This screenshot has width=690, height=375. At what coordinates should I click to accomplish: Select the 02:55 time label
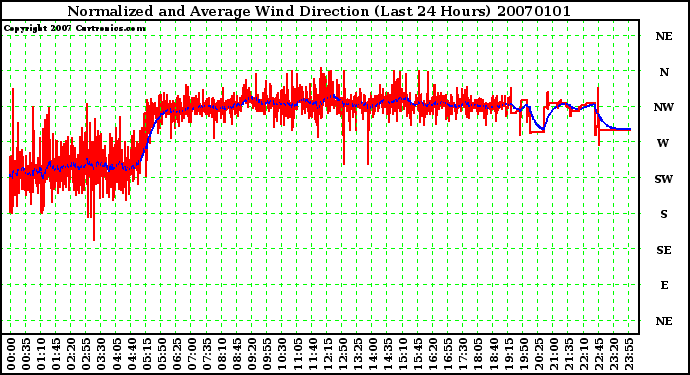86,354
